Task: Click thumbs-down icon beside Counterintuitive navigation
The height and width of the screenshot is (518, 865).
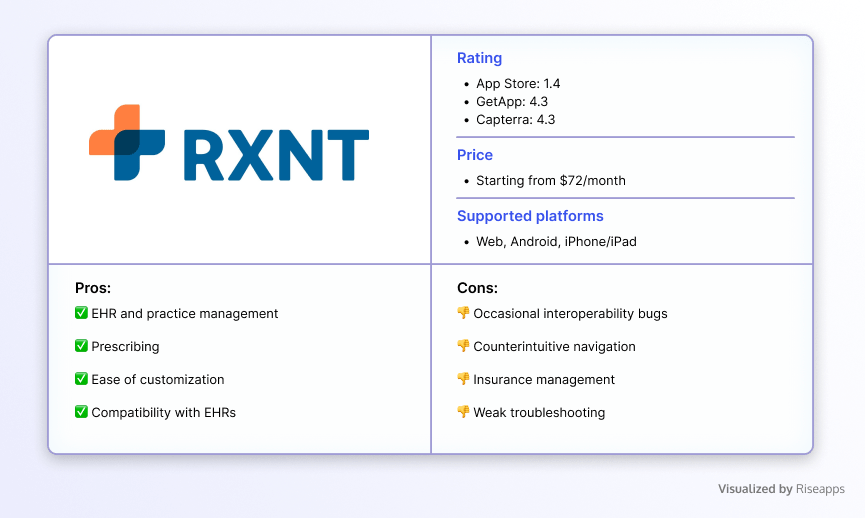Action: point(463,346)
